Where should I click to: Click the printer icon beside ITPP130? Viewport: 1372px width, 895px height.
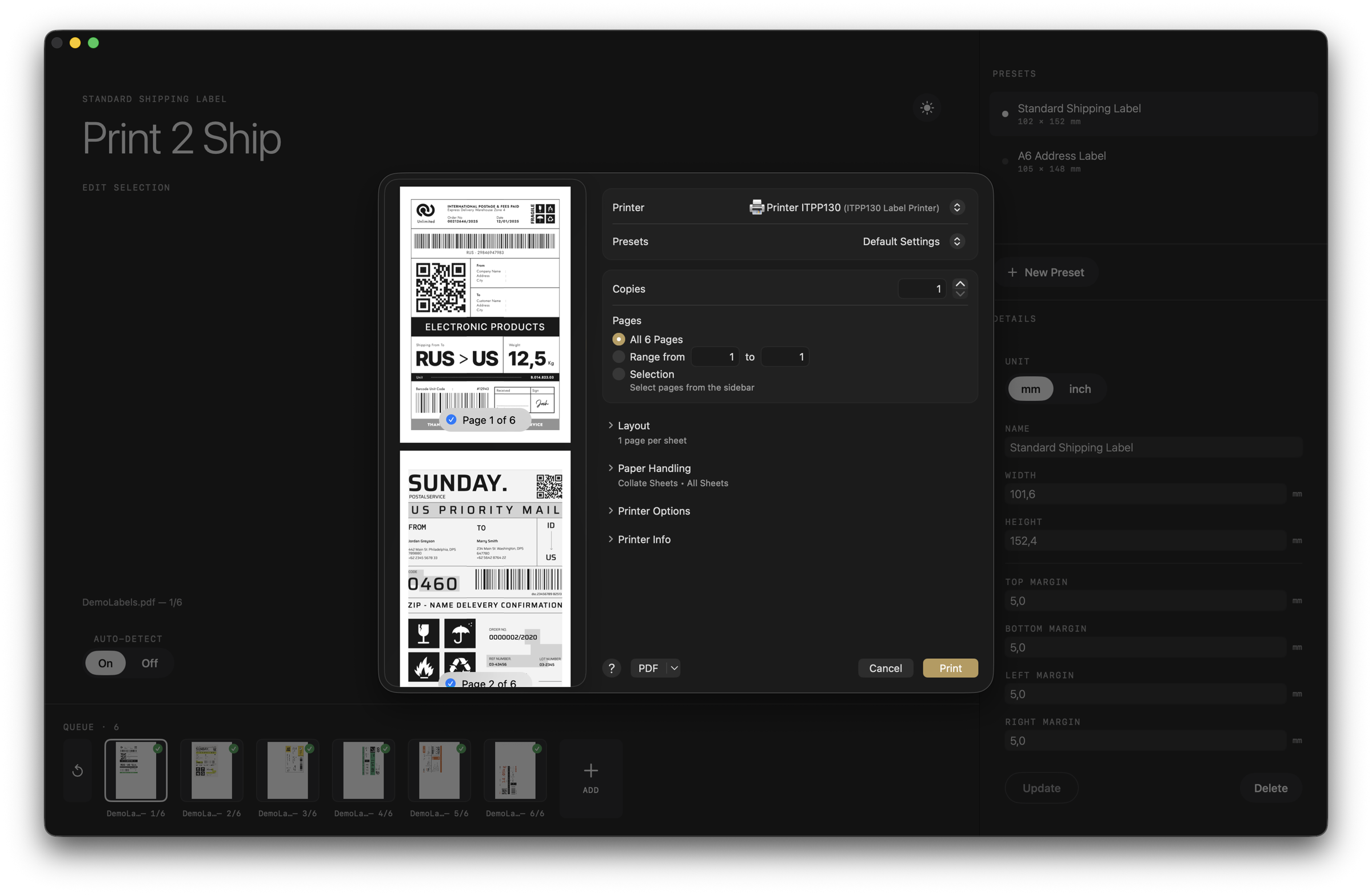(x=756, y=208)
